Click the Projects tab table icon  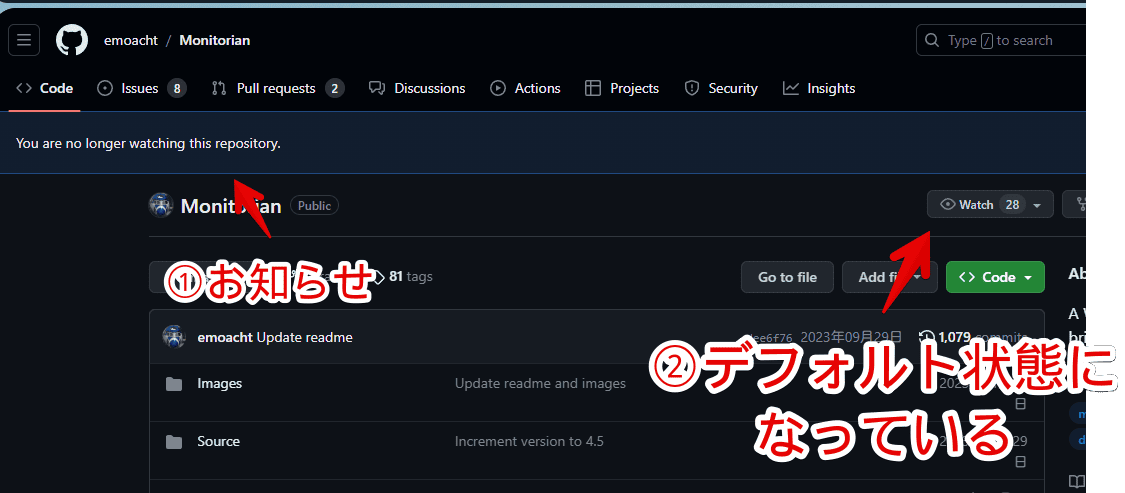tap(593, 88)
